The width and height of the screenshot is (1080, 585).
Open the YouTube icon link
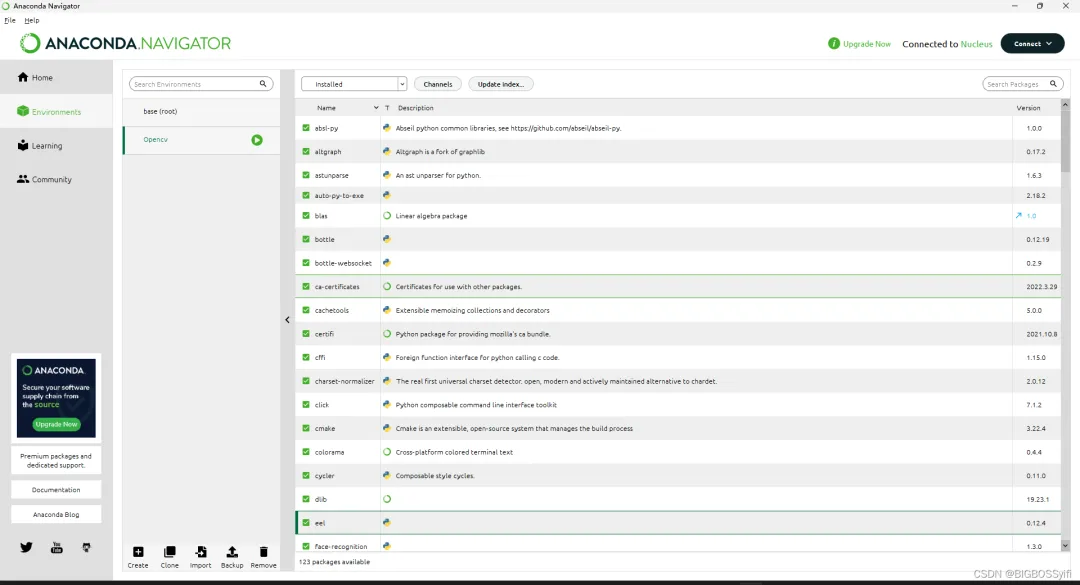(56, 548)
